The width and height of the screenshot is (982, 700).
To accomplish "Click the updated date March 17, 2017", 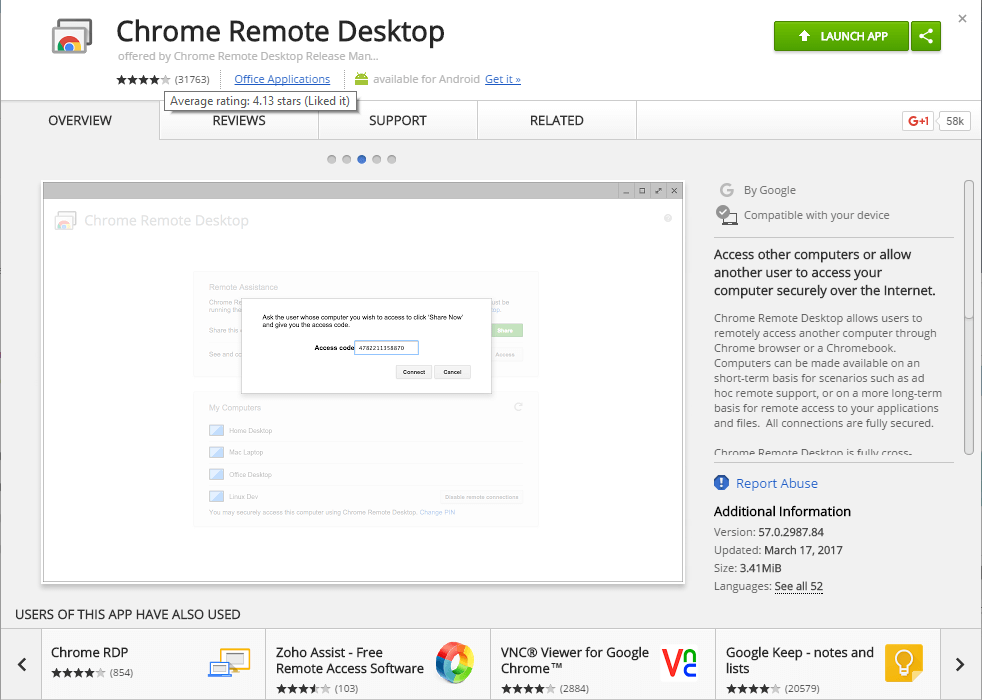I will (804, 550).
